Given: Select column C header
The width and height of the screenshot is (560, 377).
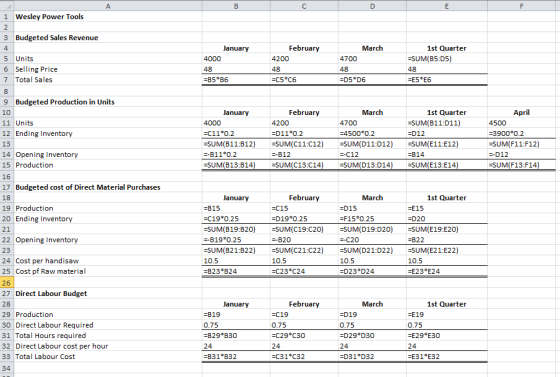Looking at the screenshot, I should pos(304,6).
